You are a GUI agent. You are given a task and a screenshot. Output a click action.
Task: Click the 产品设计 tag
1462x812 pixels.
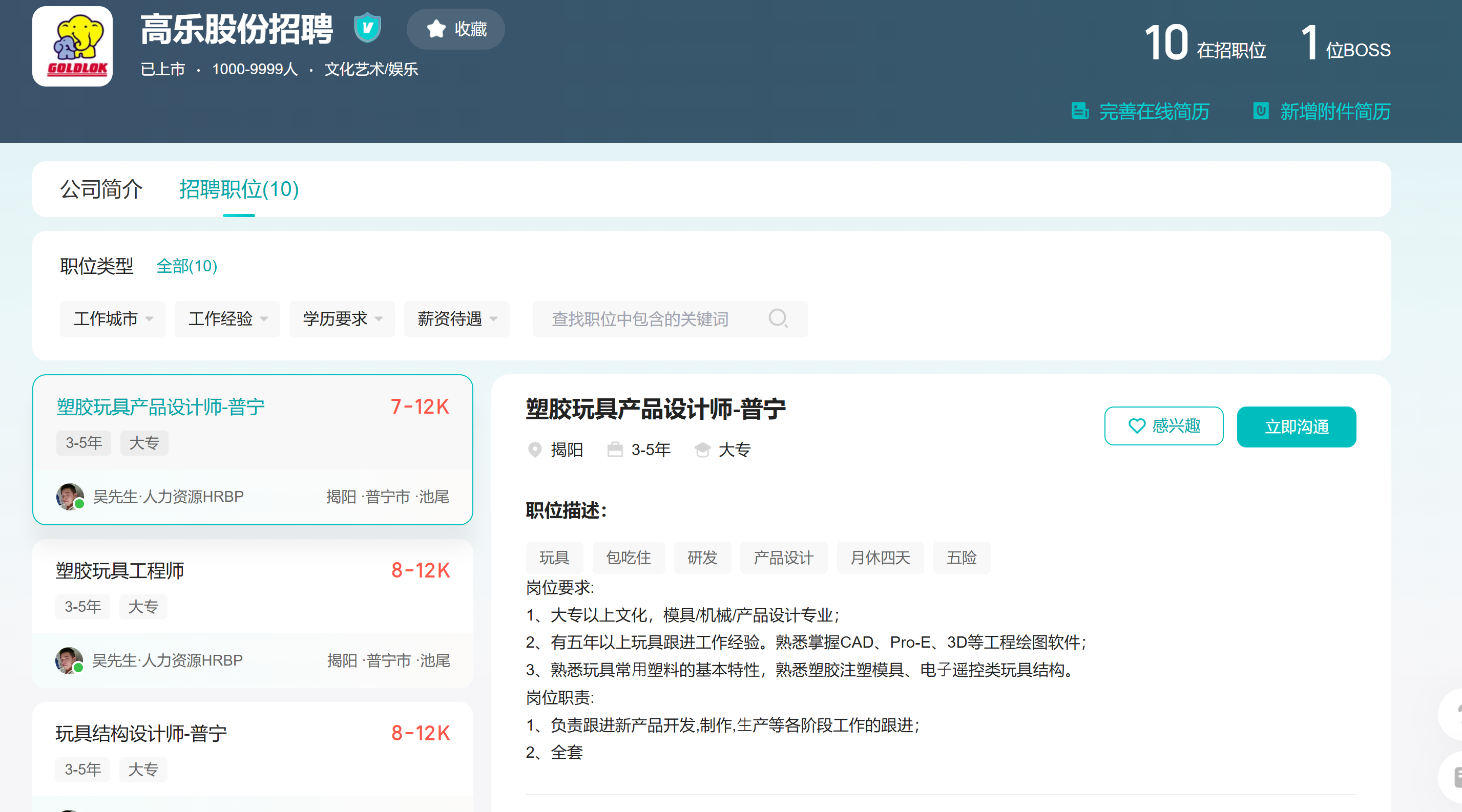[x=784, y=558]
